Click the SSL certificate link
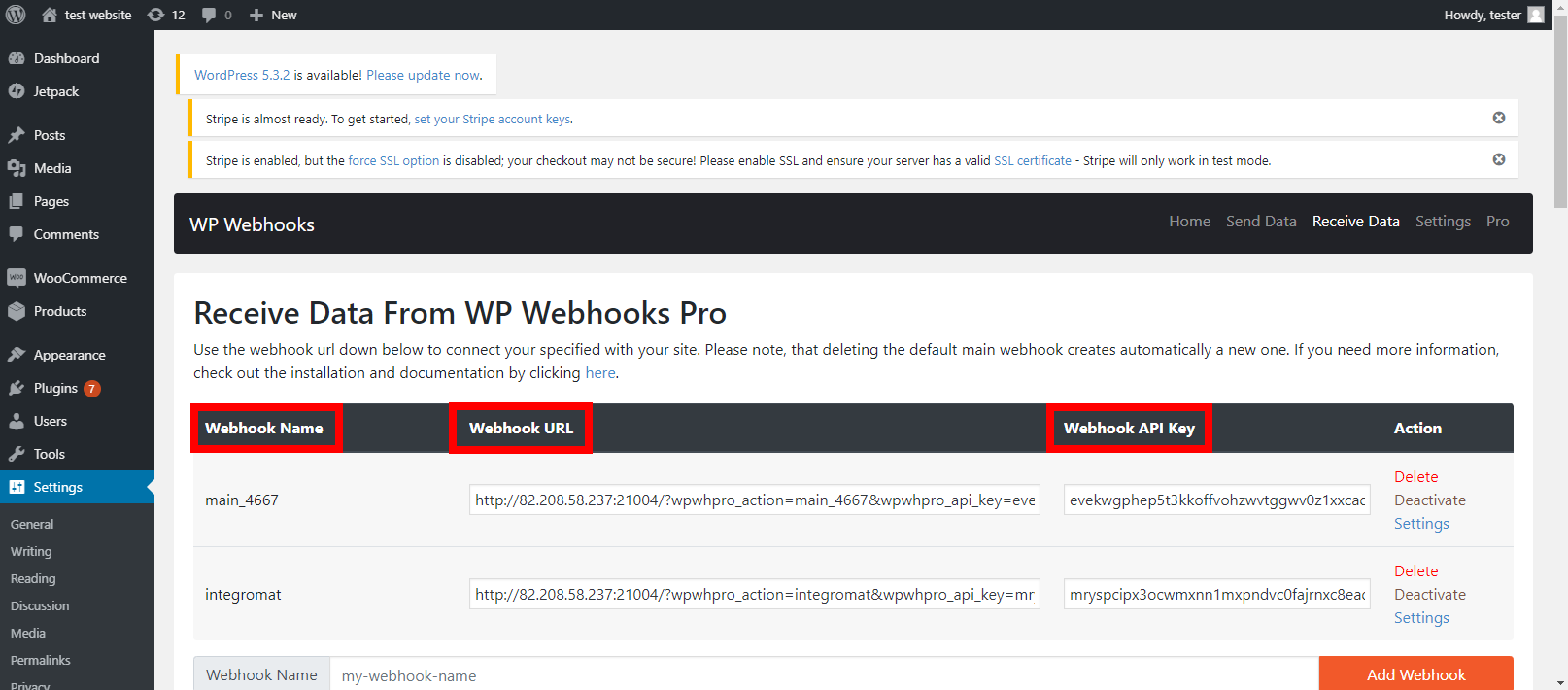Screen dimensions: 1568x690 (x=1033, y=161)
